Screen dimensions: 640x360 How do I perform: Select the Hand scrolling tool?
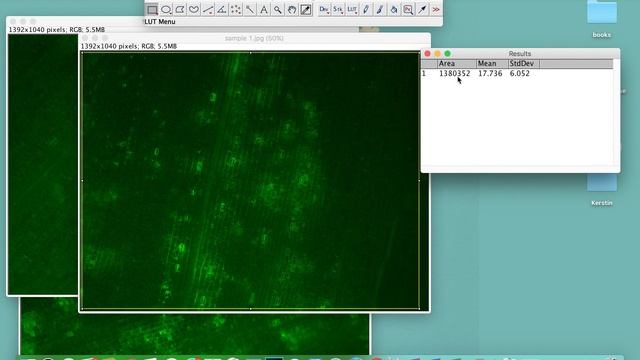291,9
